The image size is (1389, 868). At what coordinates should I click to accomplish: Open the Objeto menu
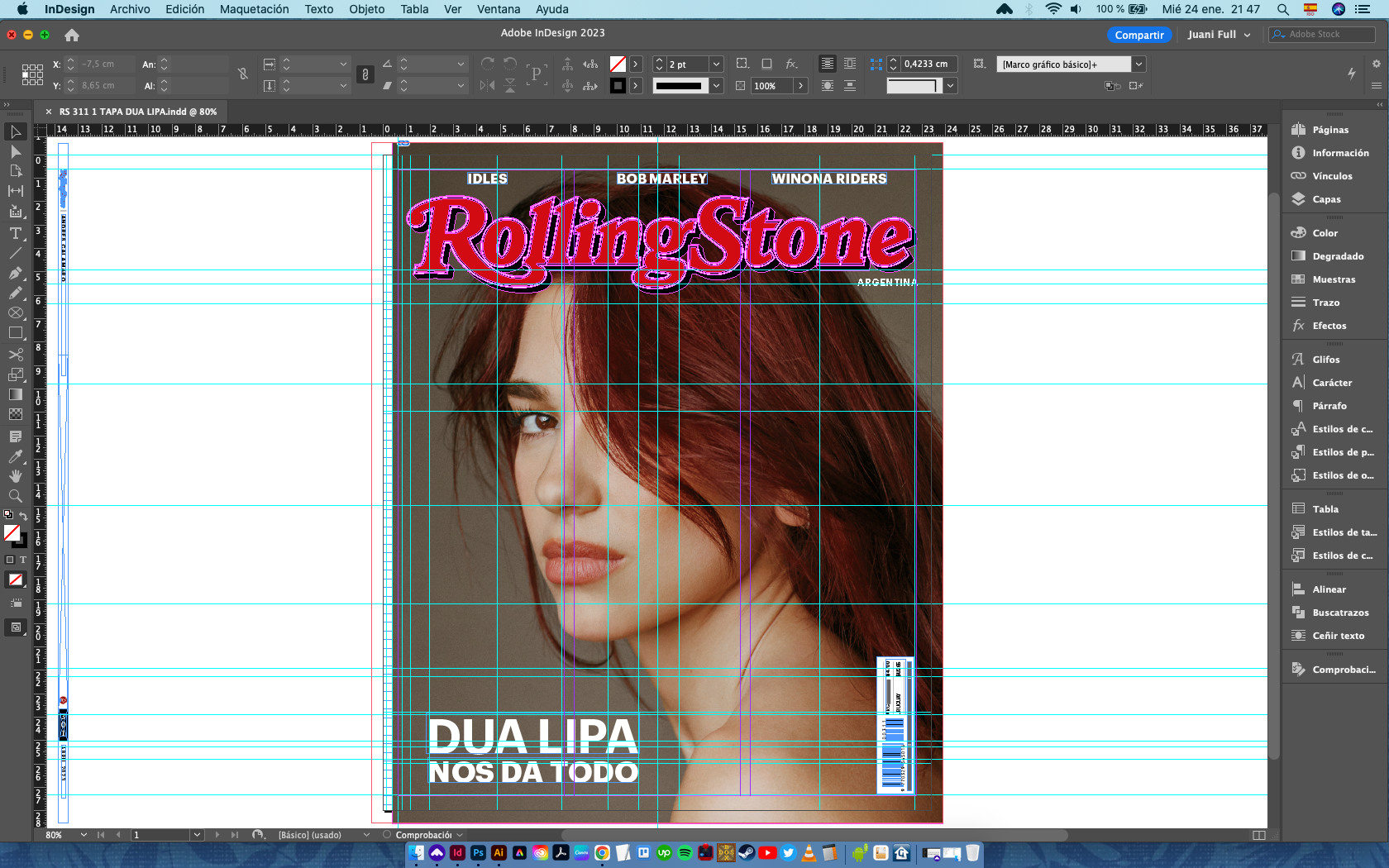tap(366, 9)
